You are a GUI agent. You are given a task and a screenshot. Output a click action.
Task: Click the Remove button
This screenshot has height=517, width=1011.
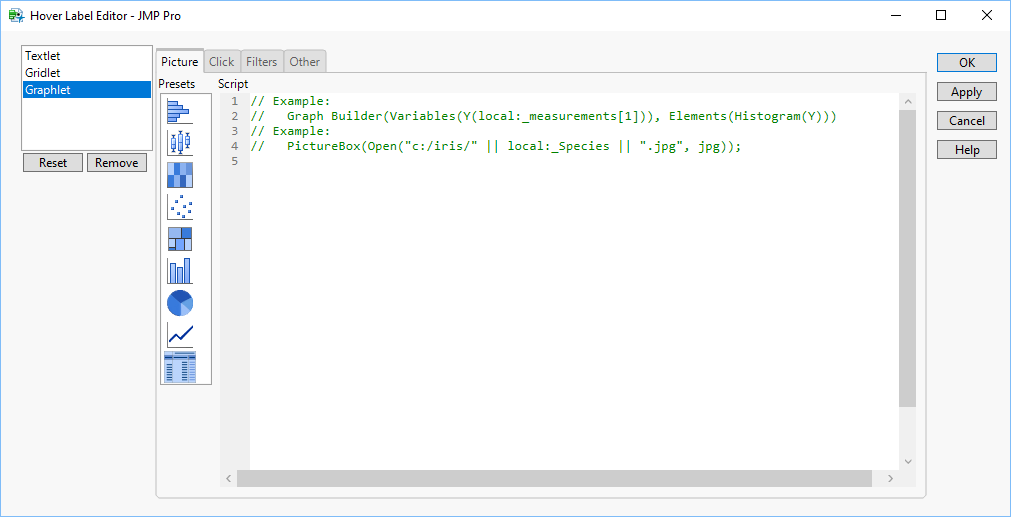[x=117, y=162]
